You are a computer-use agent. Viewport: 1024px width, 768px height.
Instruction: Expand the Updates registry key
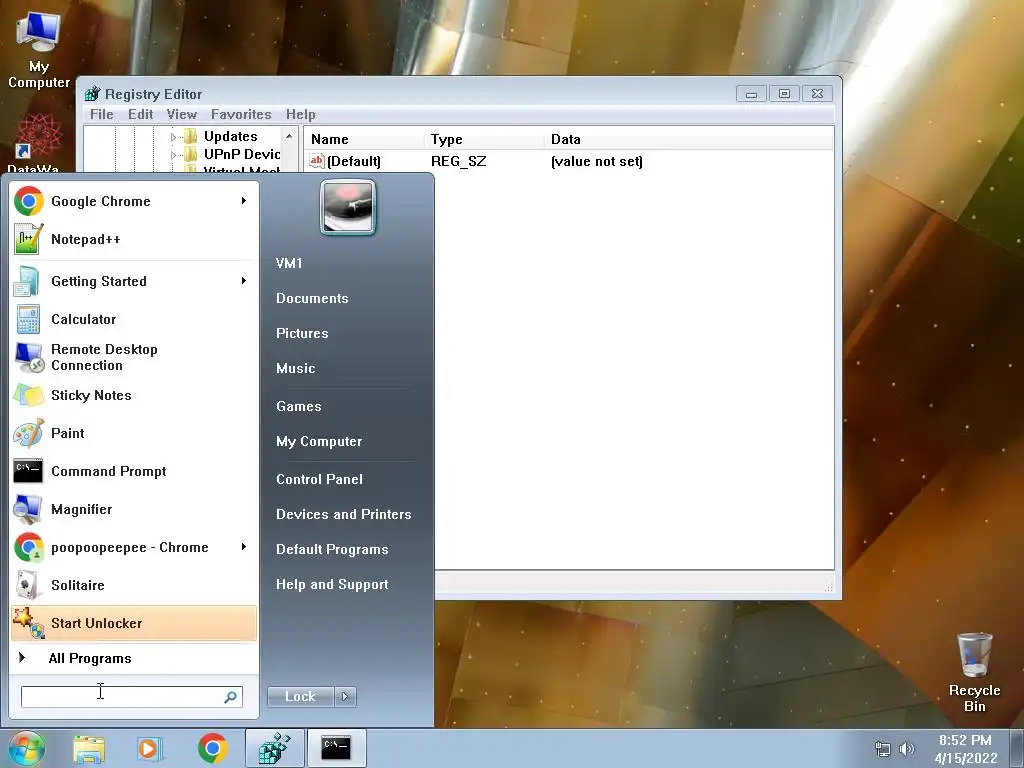[173, 137]
